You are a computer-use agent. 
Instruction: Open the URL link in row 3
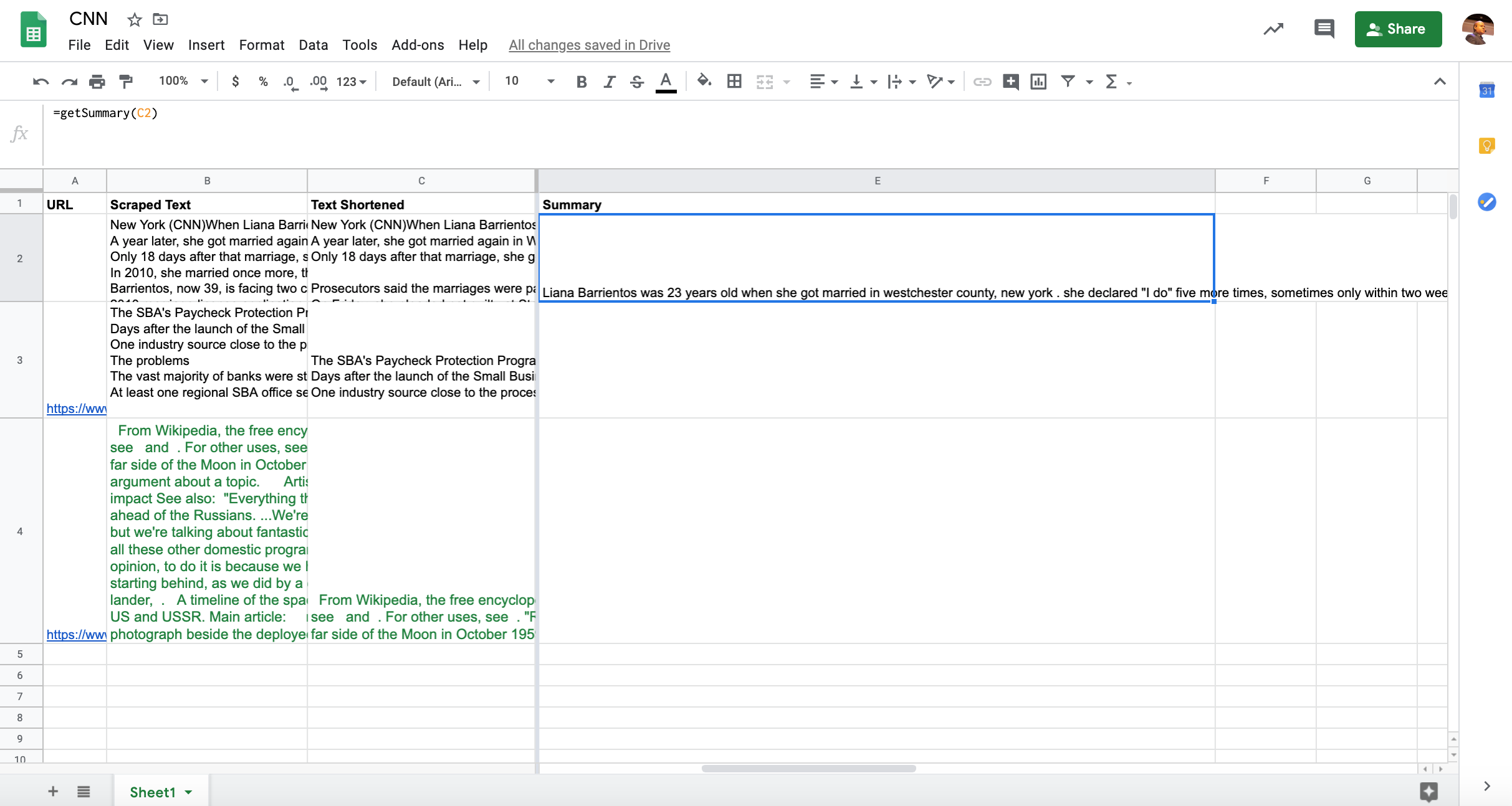(x=76, y=409)
